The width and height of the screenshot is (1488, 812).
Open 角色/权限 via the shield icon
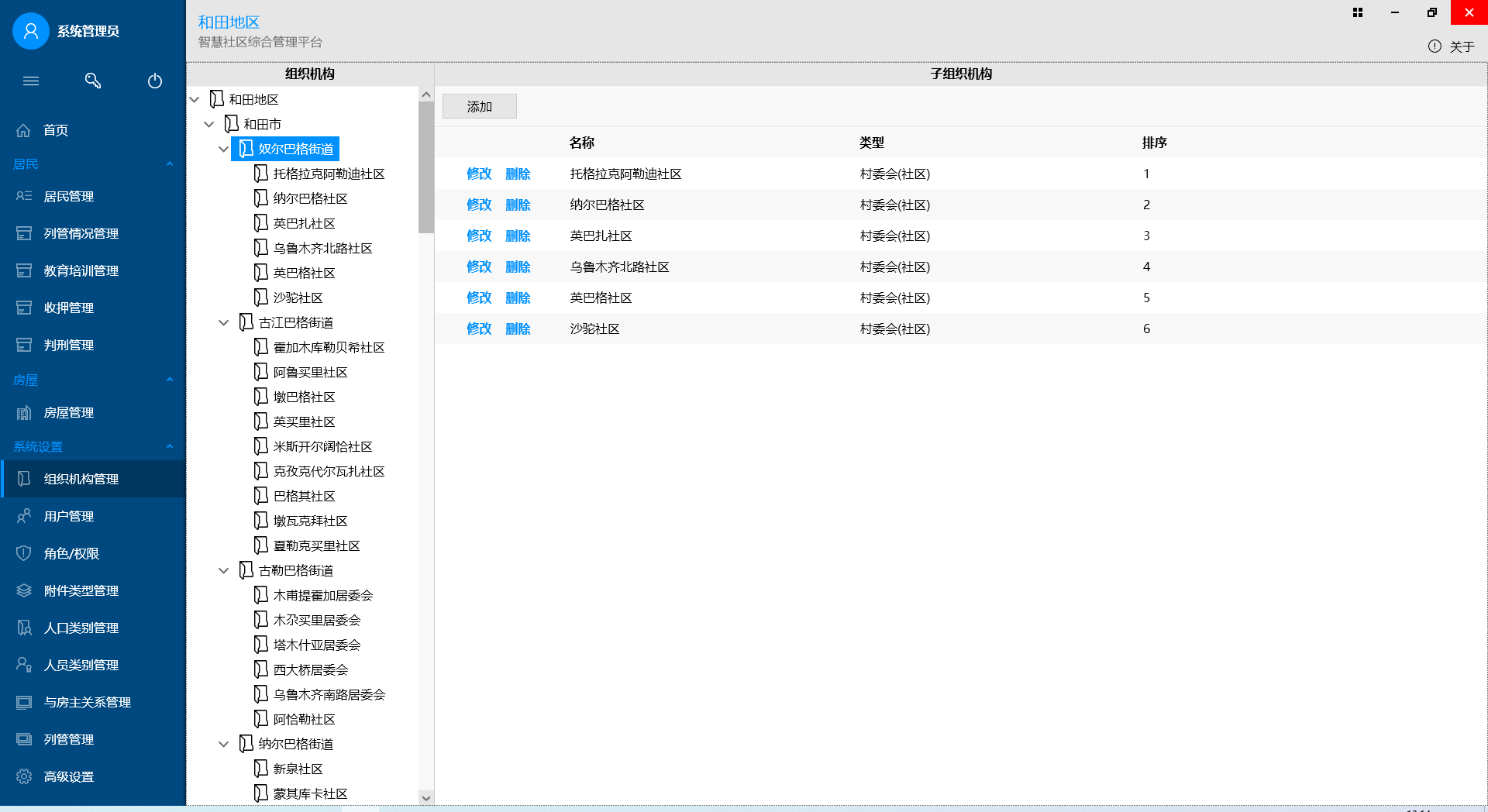pos(24,553)
